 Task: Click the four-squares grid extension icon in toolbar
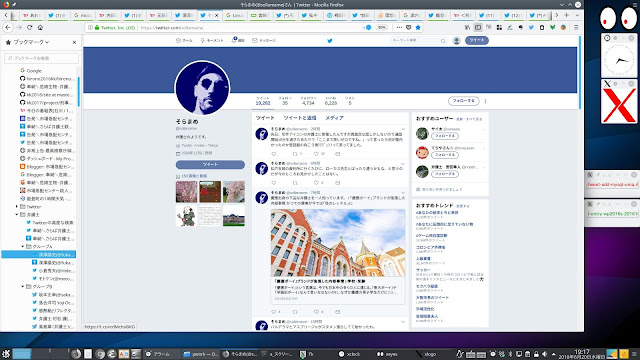click(499, 27)
